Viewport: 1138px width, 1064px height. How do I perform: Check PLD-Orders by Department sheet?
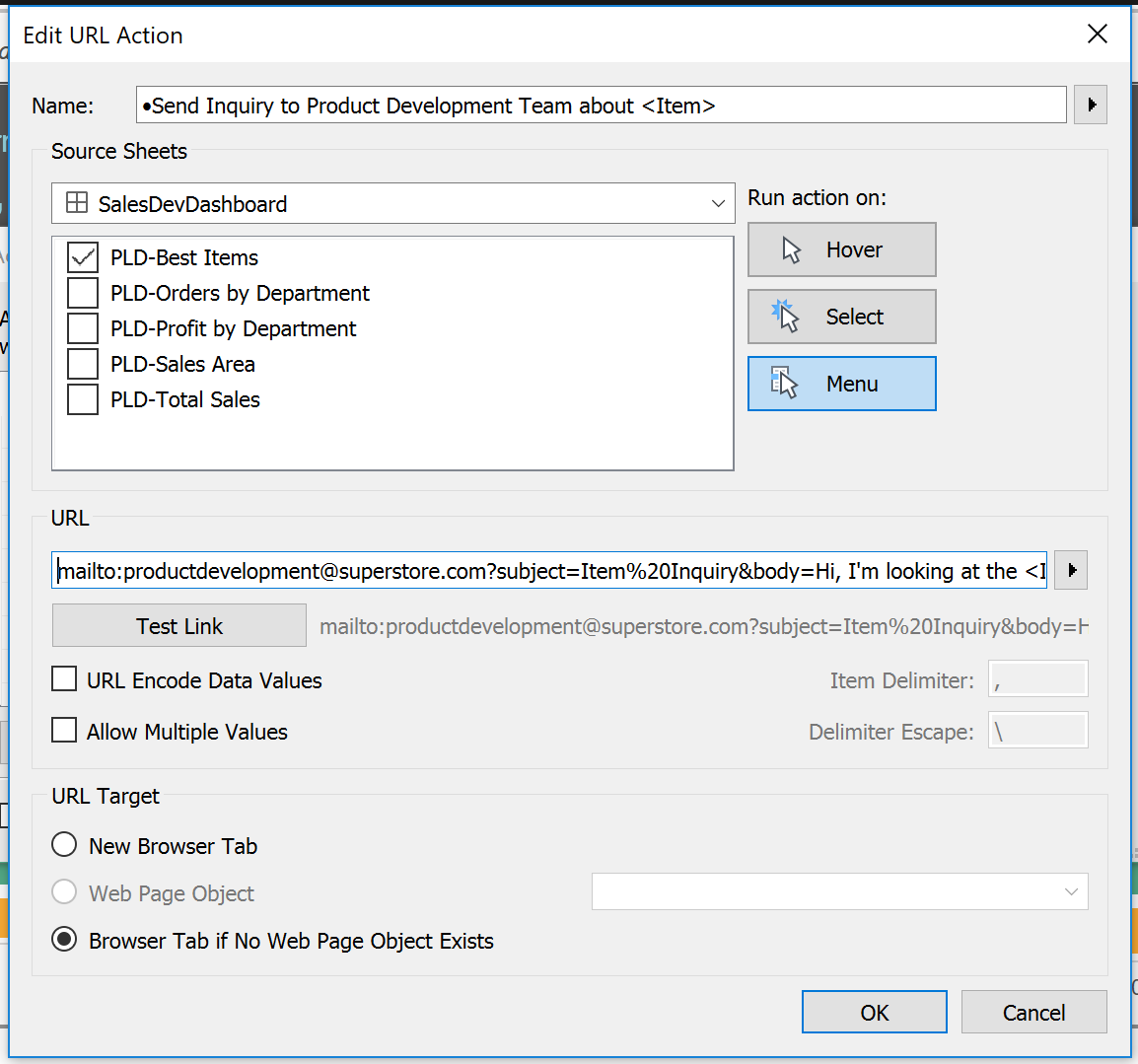[83, 293]
